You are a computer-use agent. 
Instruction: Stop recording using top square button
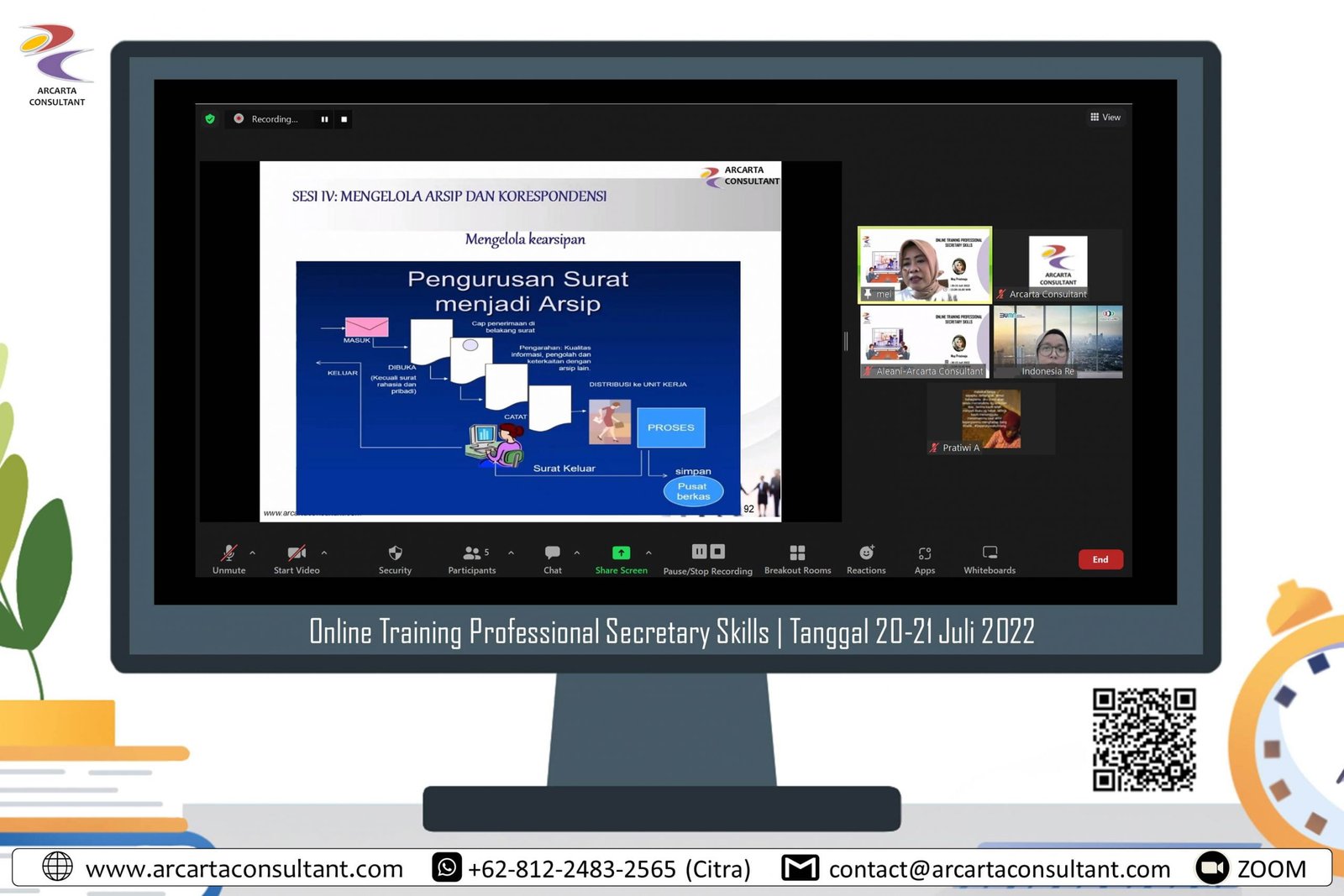pos(344,119)
